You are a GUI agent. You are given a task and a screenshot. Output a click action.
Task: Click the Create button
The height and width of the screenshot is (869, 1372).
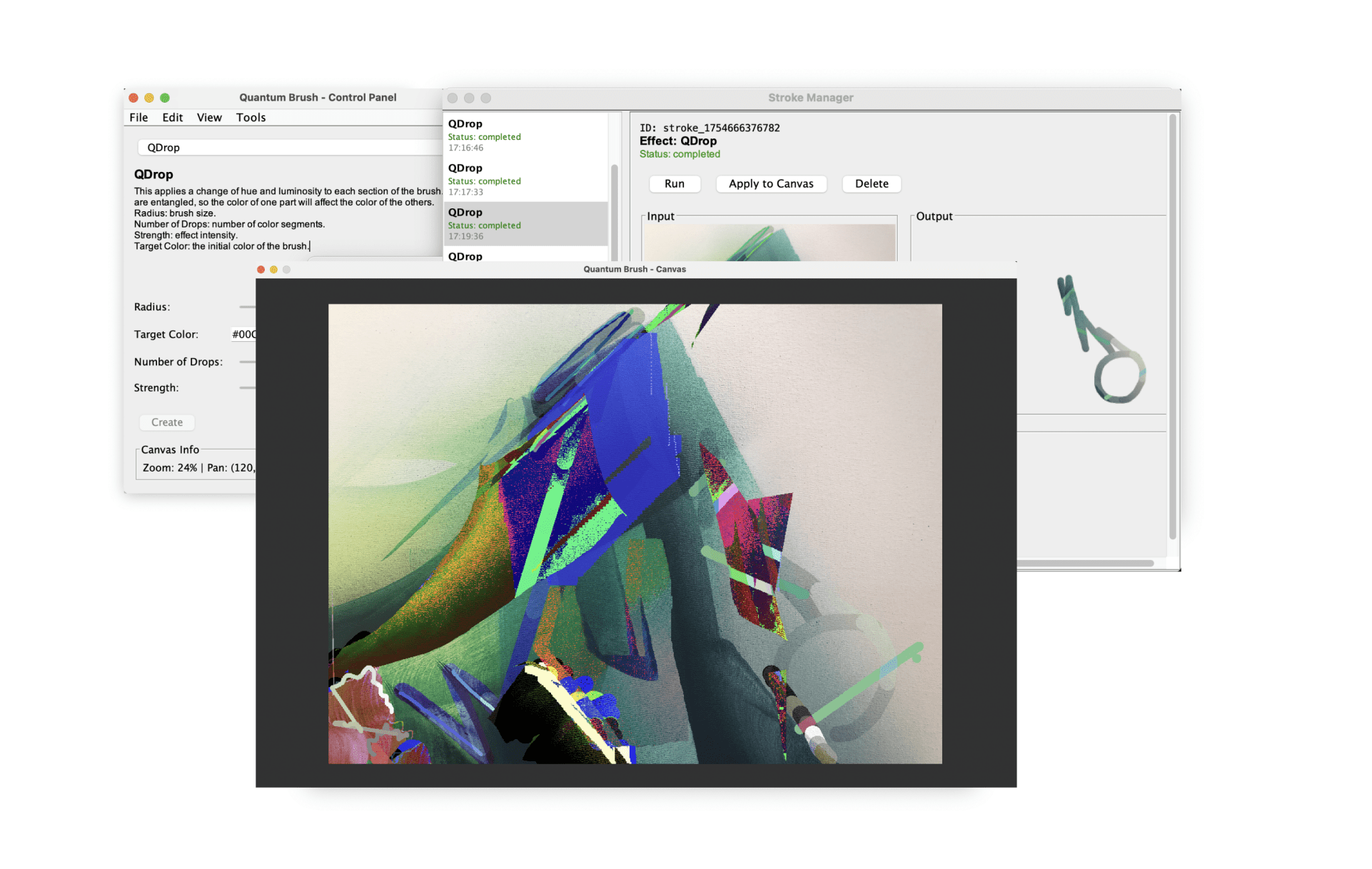pyautogui.click(x=166, y=422)
